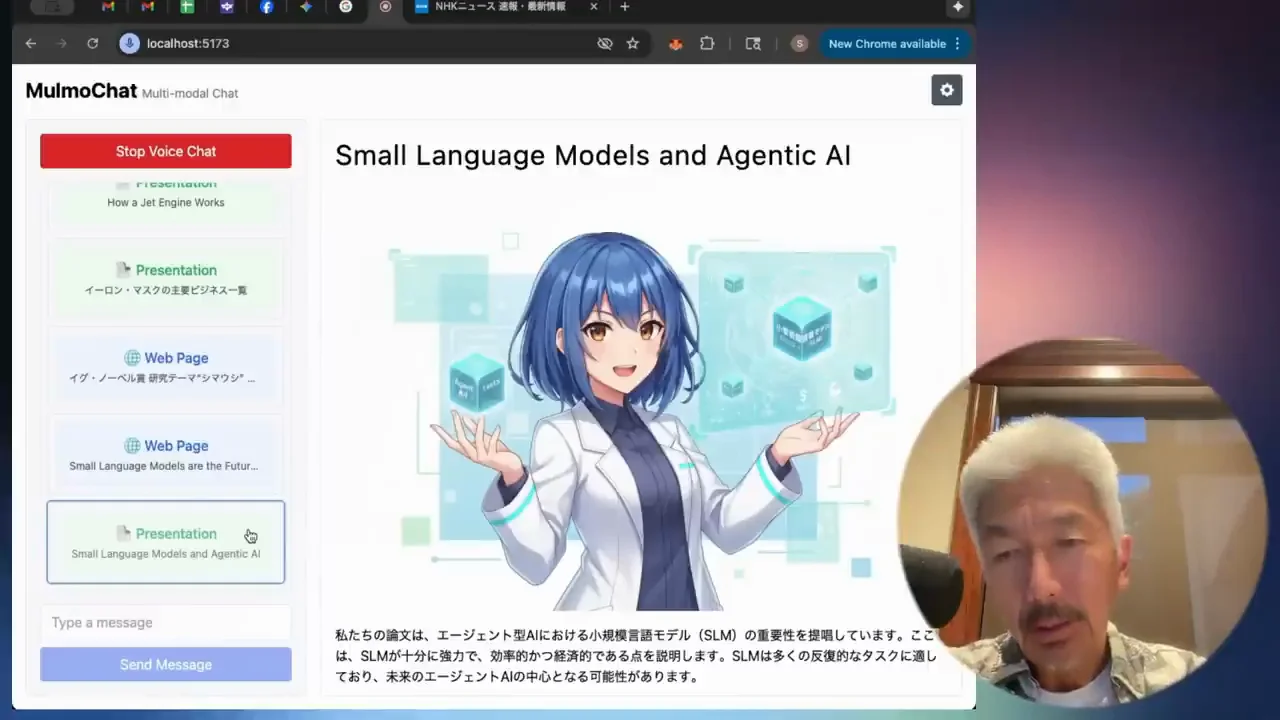Viewport: 1280px width, 720px height.
Task: Switch to the Facebook tab
Action: pos(266,7)
